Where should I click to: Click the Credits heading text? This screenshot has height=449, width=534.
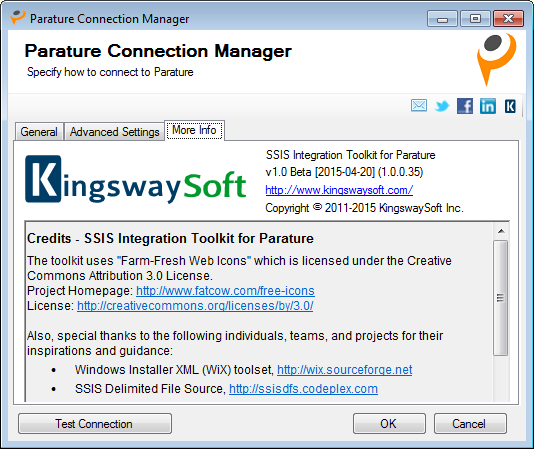(170, 238)
